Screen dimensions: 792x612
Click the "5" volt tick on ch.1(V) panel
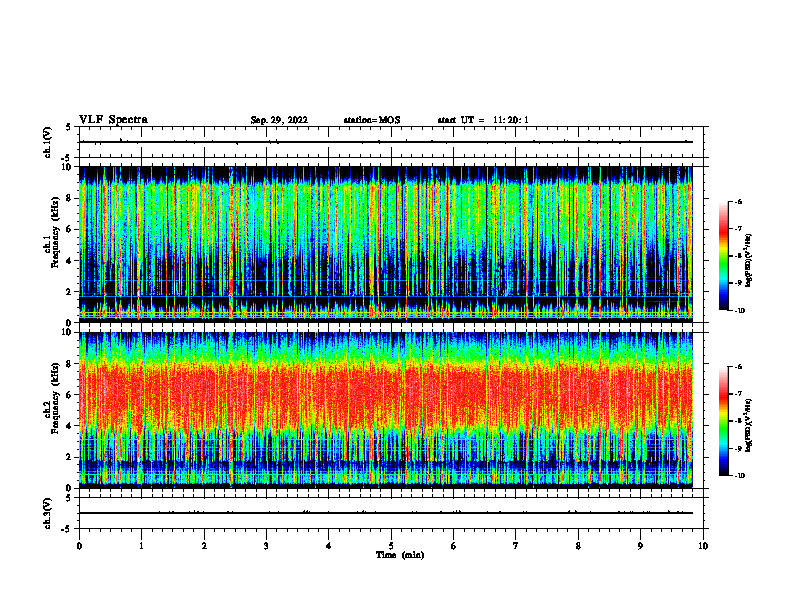pos(68,127)
